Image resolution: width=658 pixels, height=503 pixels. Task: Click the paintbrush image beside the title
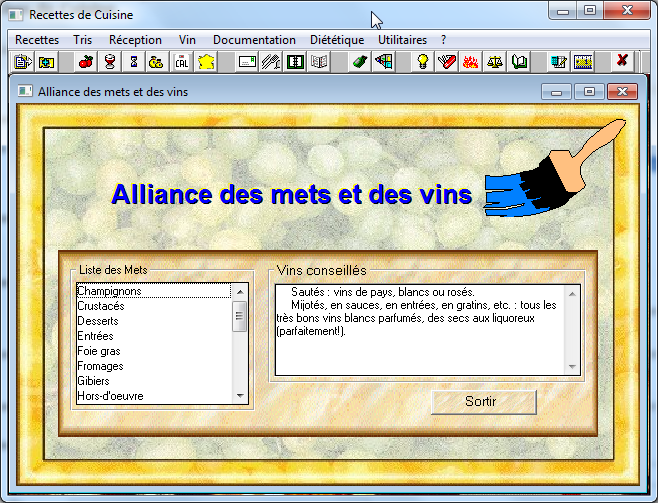pyautogui.click(x=555, y=169)
